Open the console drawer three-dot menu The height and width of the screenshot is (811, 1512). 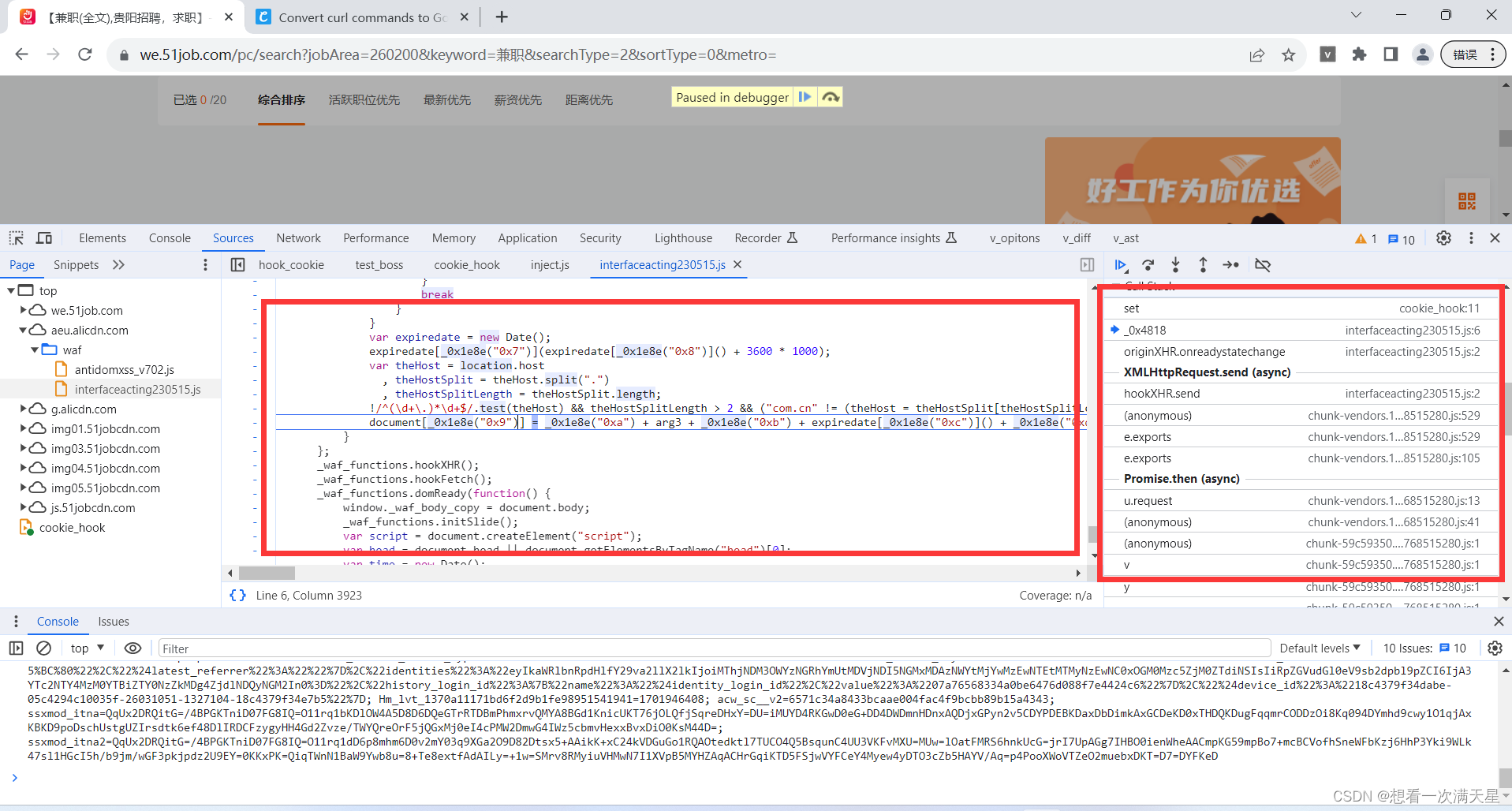click(x=16, y=622)
